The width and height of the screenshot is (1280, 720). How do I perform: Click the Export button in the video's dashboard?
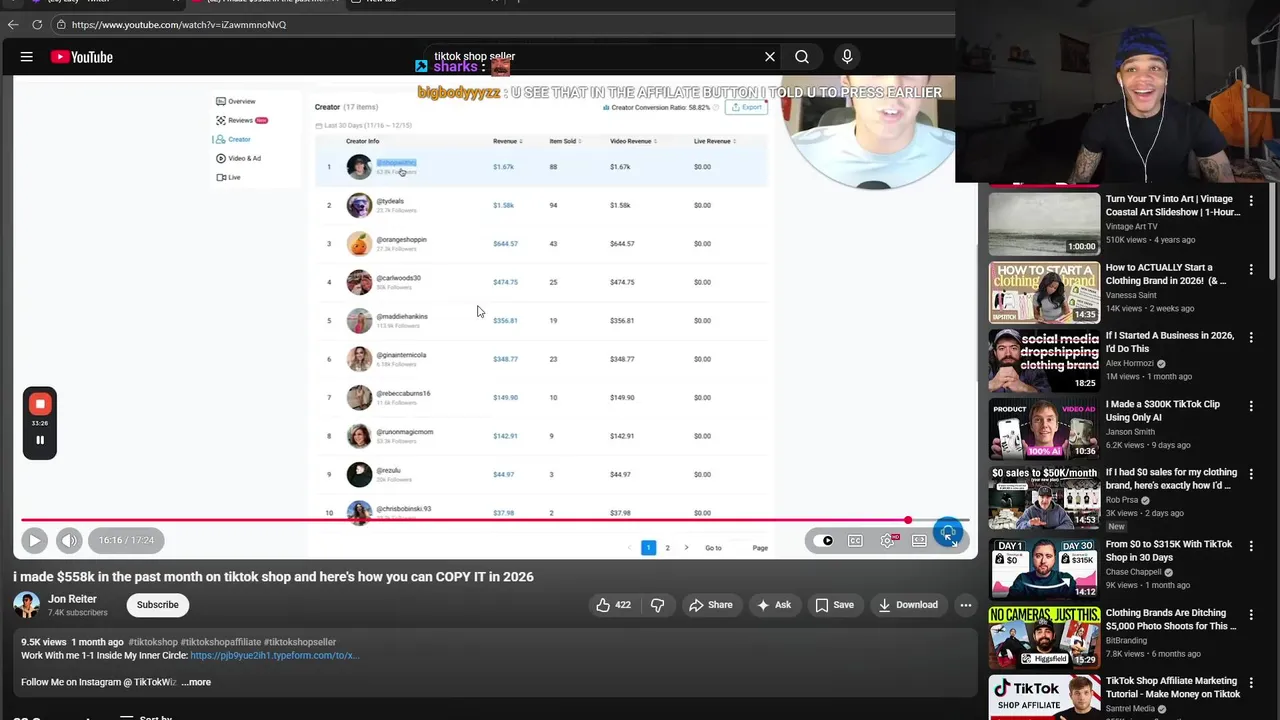coord(746,107)
